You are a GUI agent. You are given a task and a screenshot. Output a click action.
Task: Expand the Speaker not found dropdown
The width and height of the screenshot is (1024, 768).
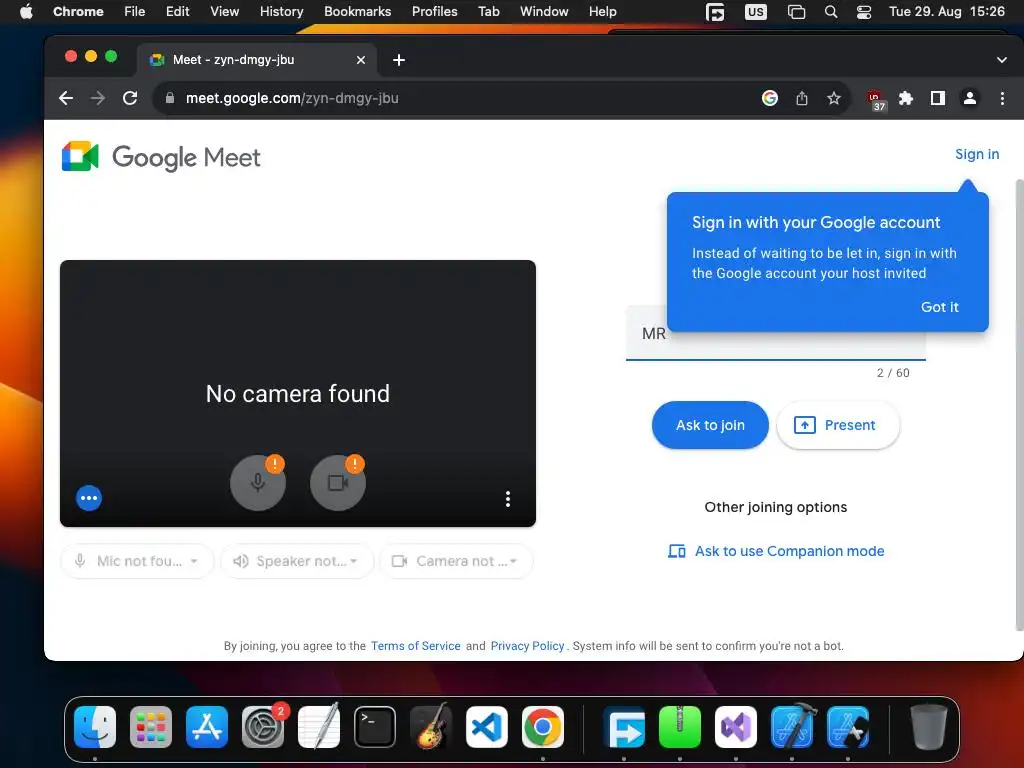click(x=296, y=561)
